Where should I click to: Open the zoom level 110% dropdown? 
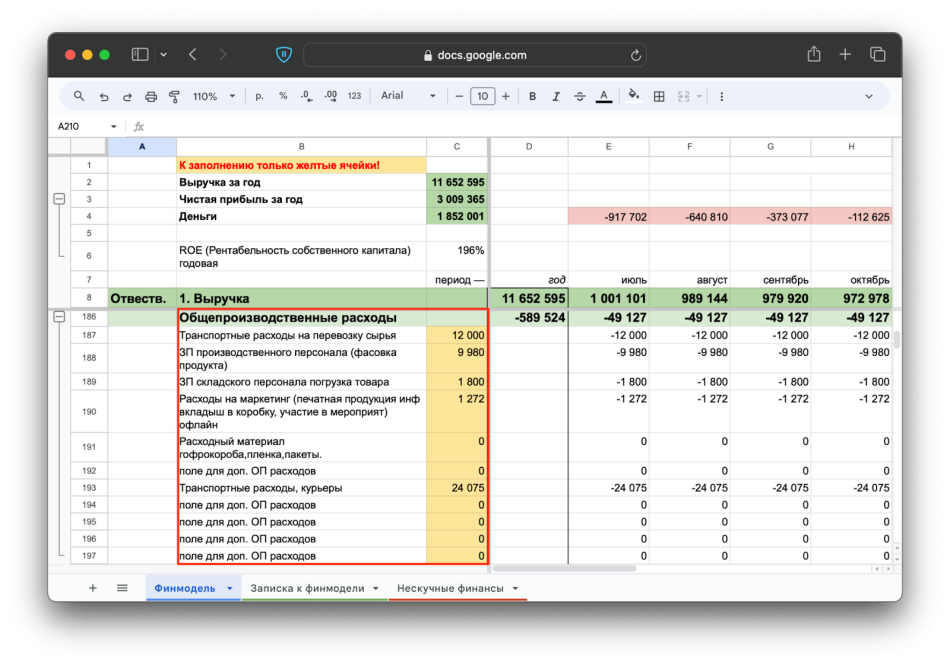coord(213,96)
